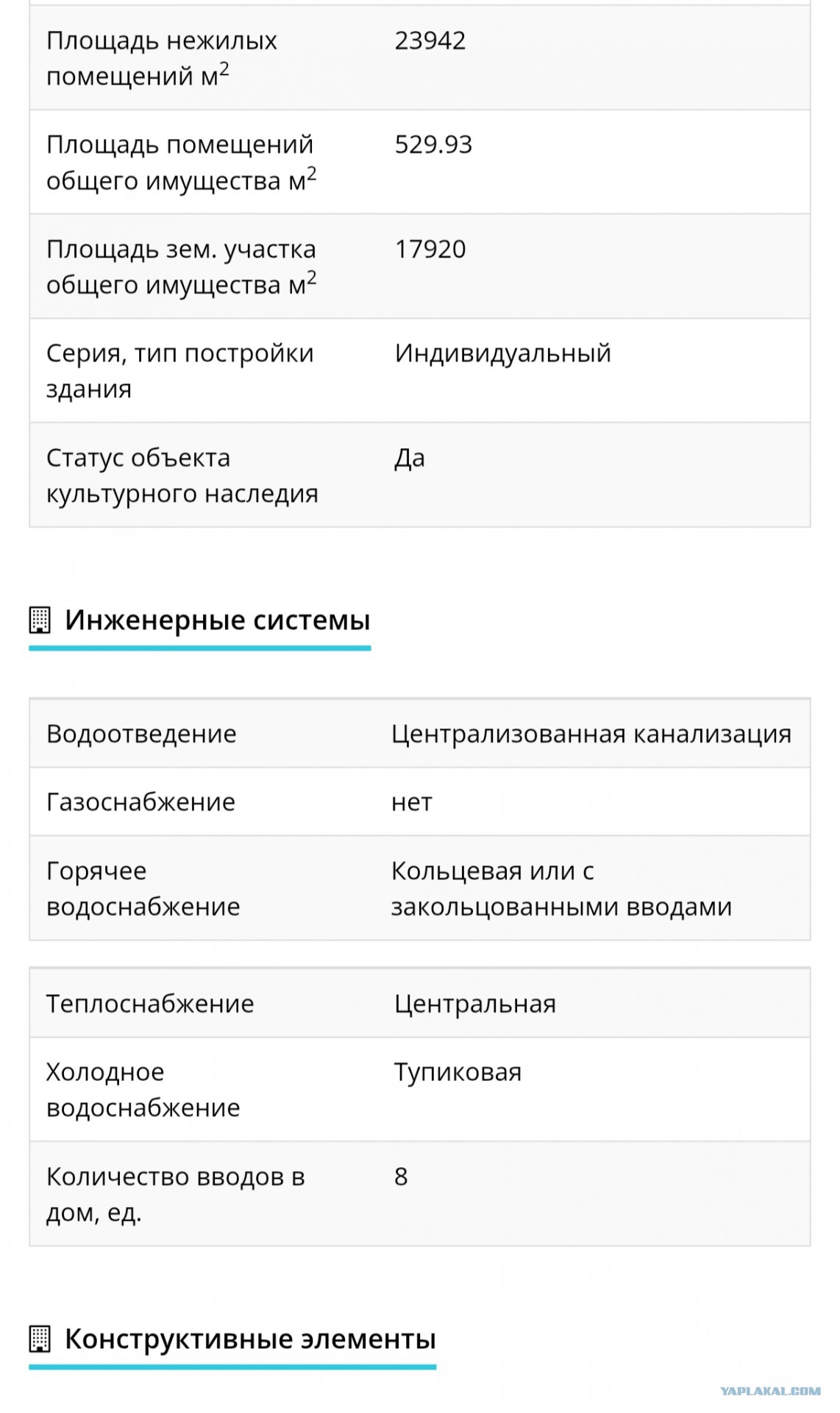
Task: Click the Газоснабжение row
Action: pos(420,801)
